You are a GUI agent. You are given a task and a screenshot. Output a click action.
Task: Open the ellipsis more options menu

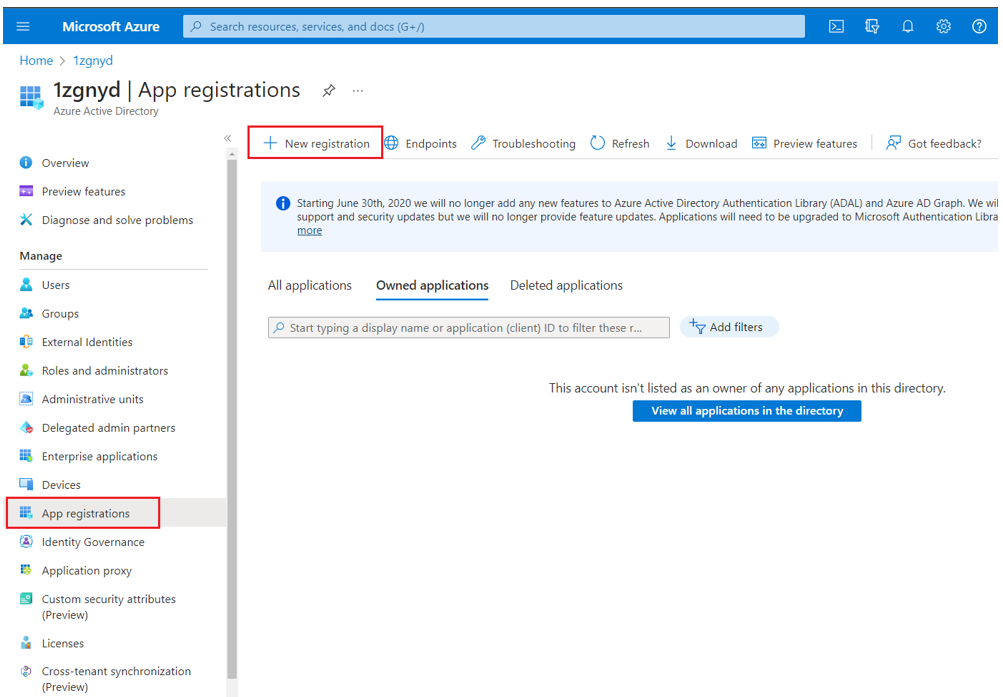[x=358, y=91]
